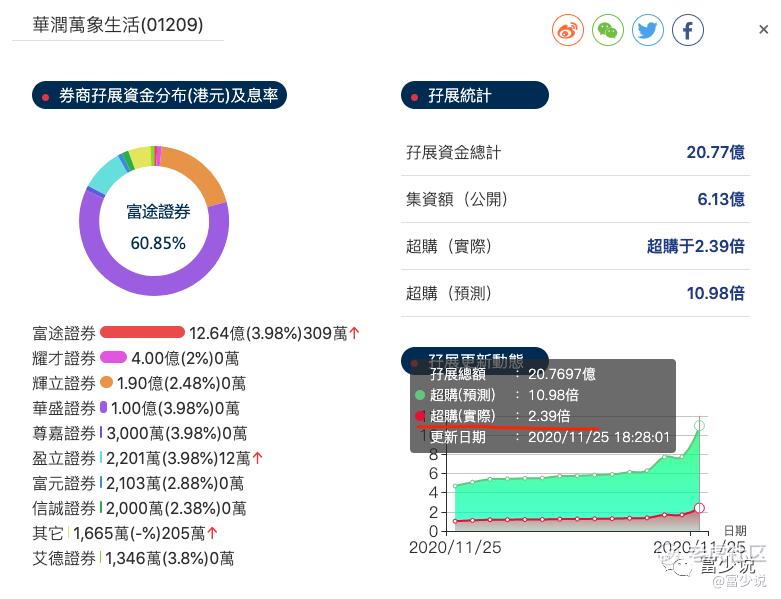Click the value 4.00億(2%)0萬

(185, 358)
